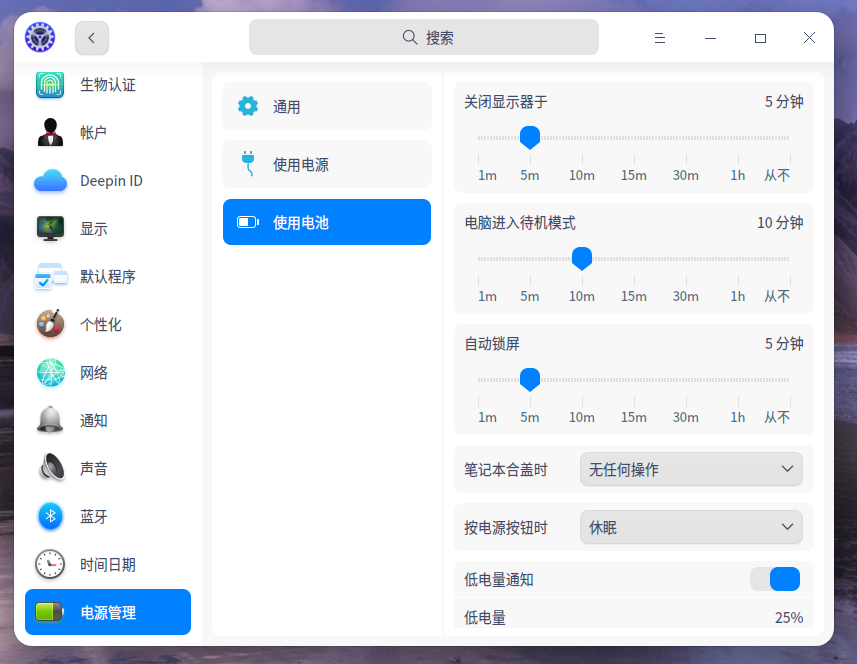Viewport: 857px width, 664px height.
Task: Select the 使用电池 tab
Action: point(327,222)
